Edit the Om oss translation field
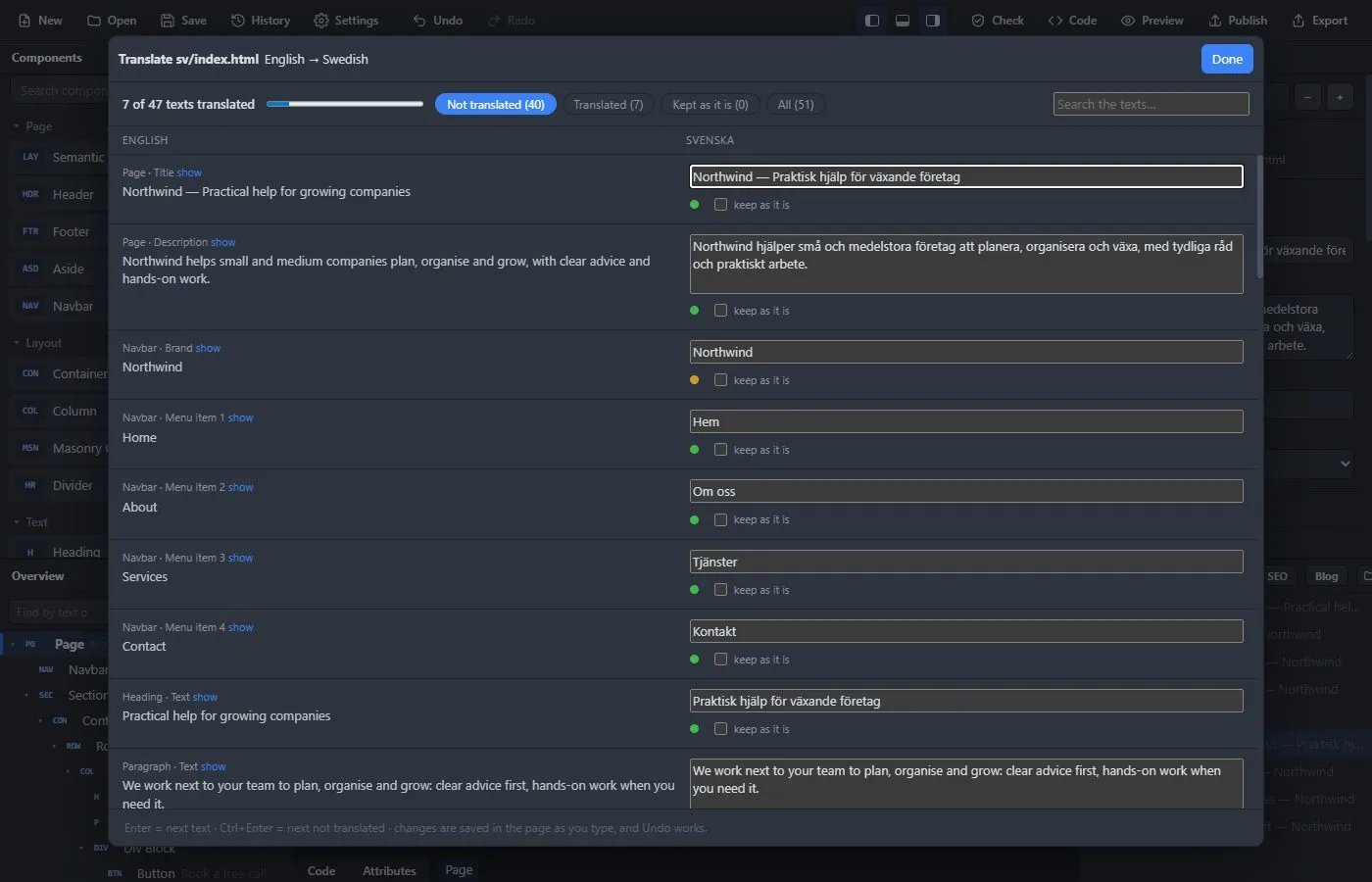The width and height of the screenshot is (1372, 882). (966, 491)
